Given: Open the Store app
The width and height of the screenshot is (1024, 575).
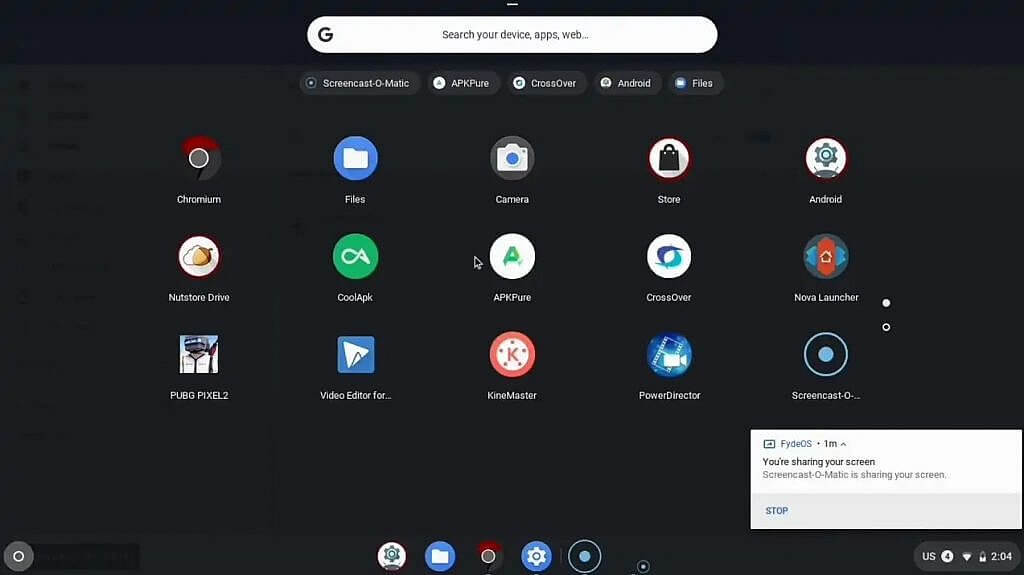Looking at the screenshot, I should pos(669,158).
